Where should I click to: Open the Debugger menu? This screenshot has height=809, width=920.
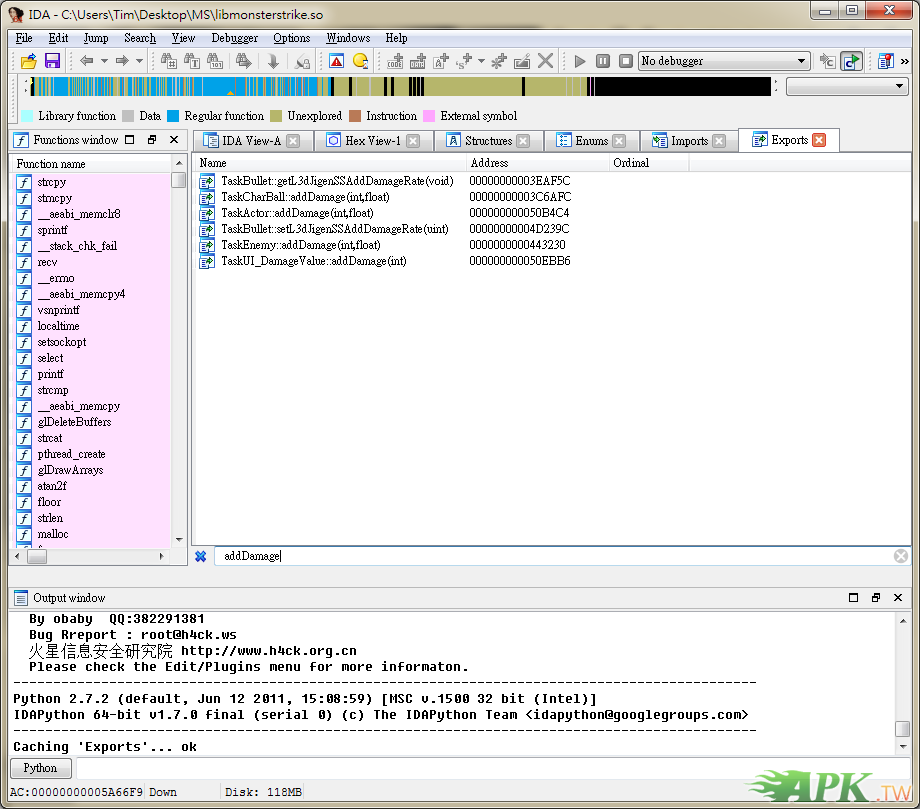[234, 38]
